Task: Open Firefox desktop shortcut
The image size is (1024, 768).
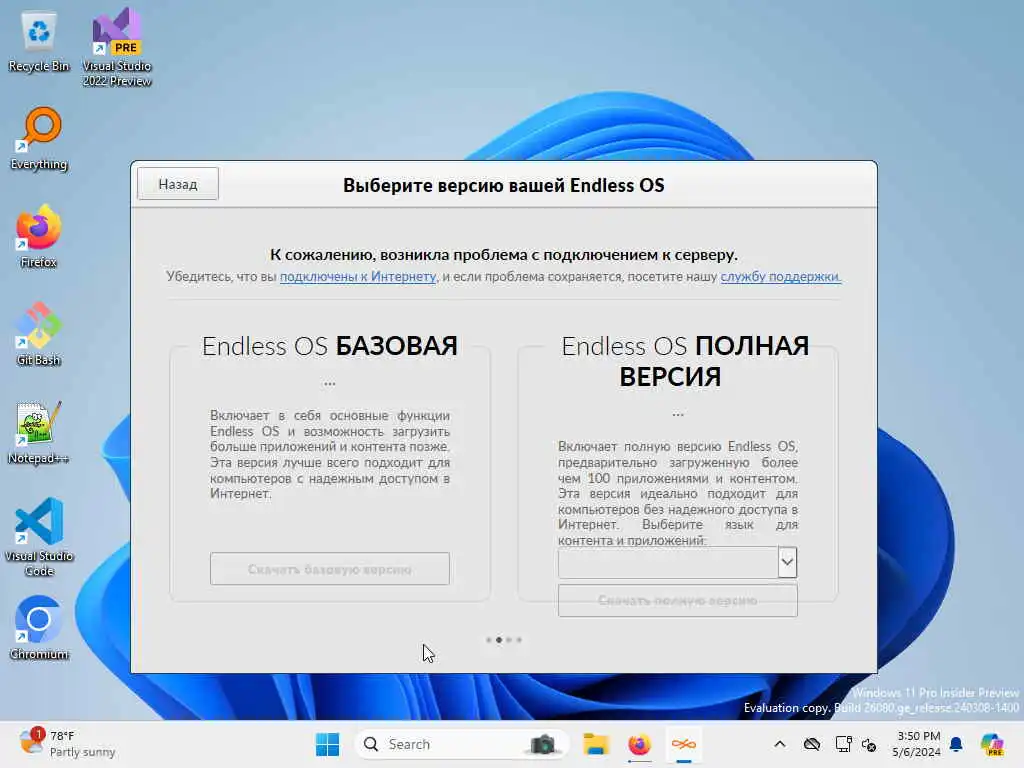Action: click(x=39, y=236)
